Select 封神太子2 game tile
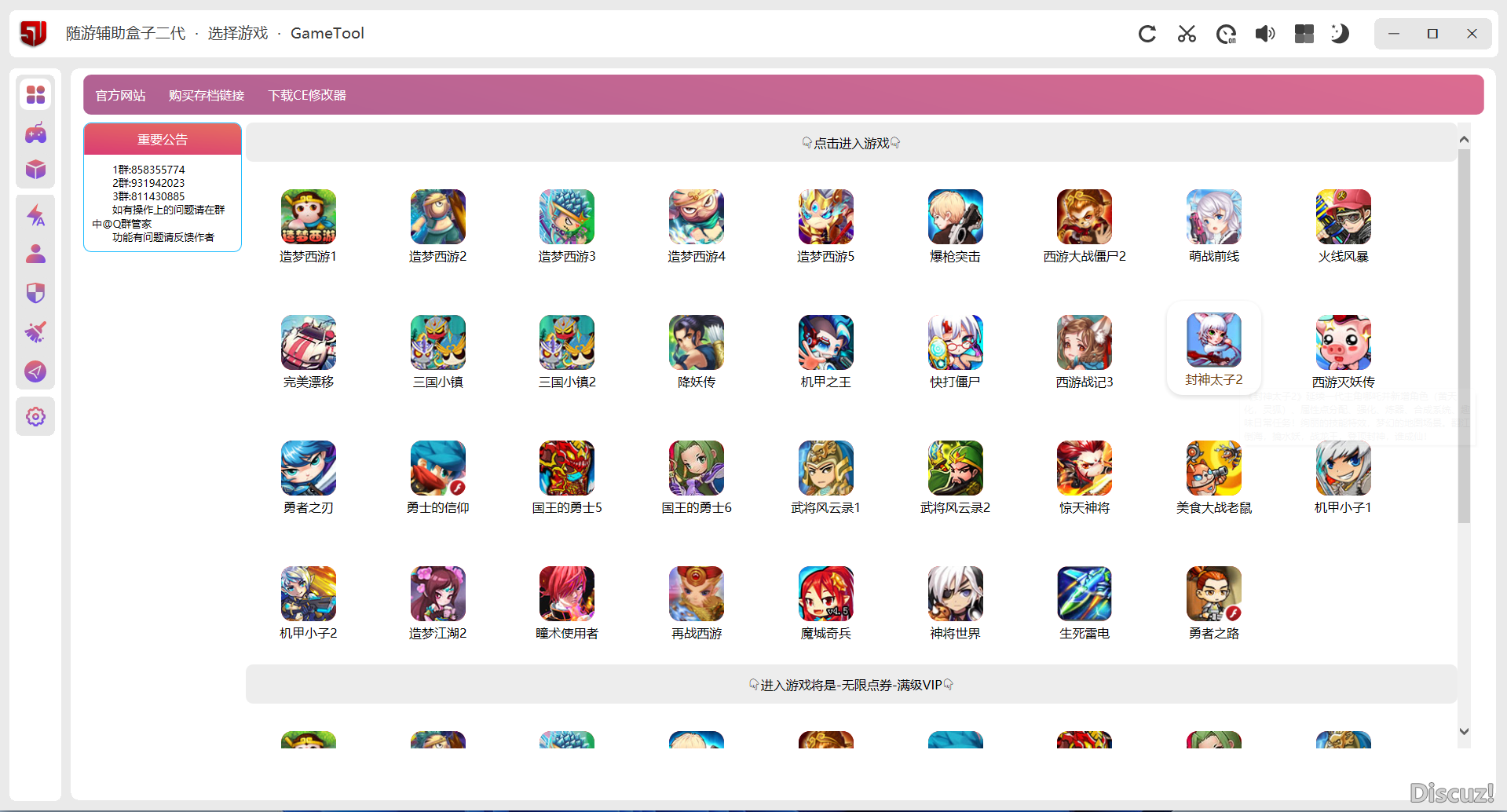The width and height of the screenshot is (1507, 812). click(x=1213, y=349)
